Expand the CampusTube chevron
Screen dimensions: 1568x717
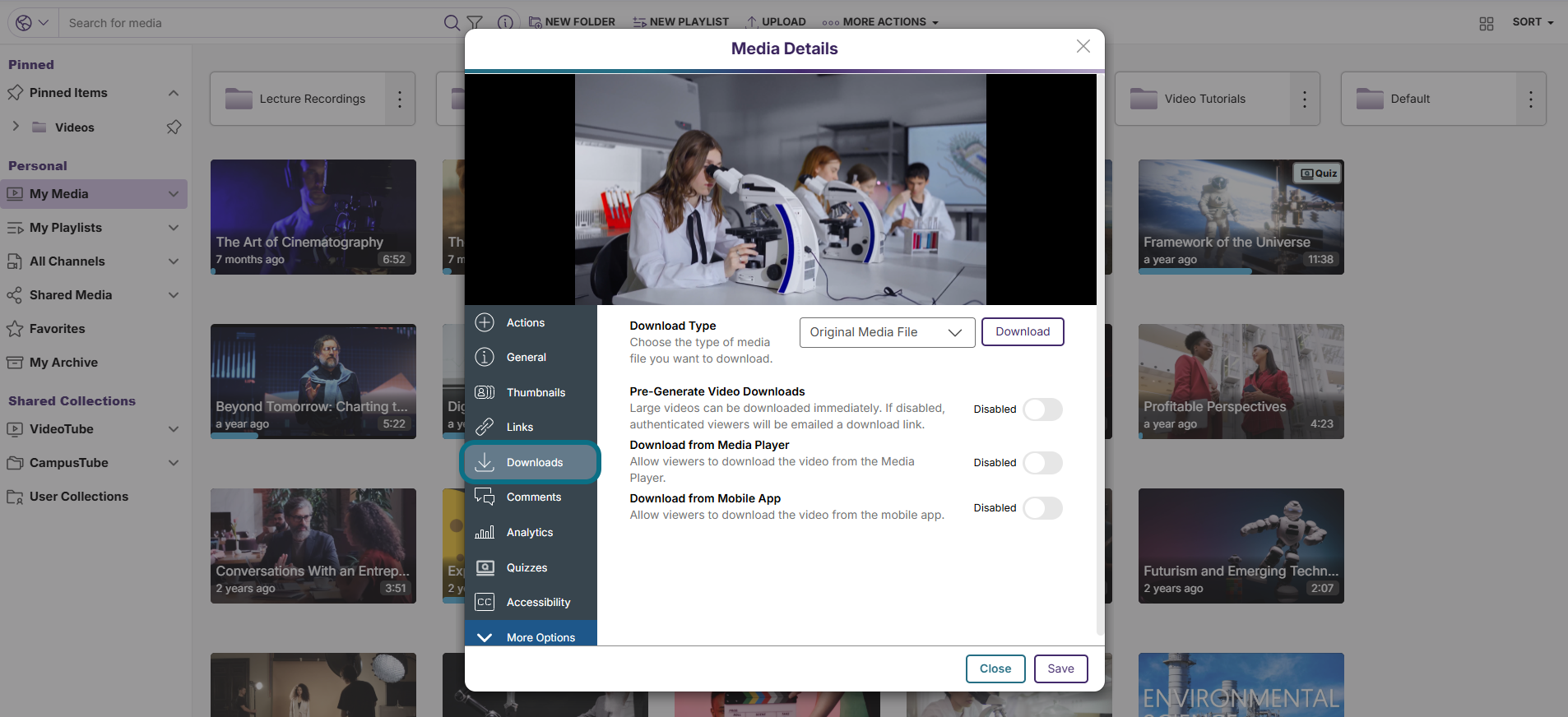point(174,463)
